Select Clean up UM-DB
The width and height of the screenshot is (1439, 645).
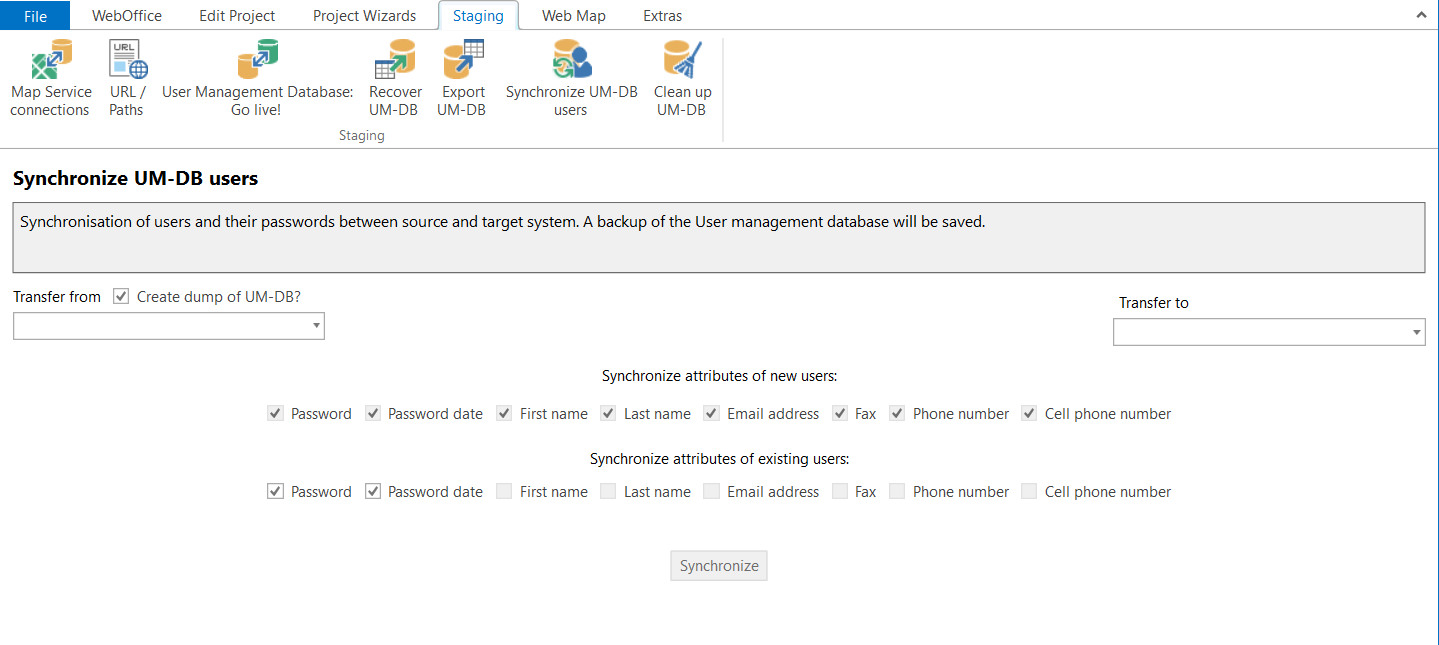[x=682, y=77]
